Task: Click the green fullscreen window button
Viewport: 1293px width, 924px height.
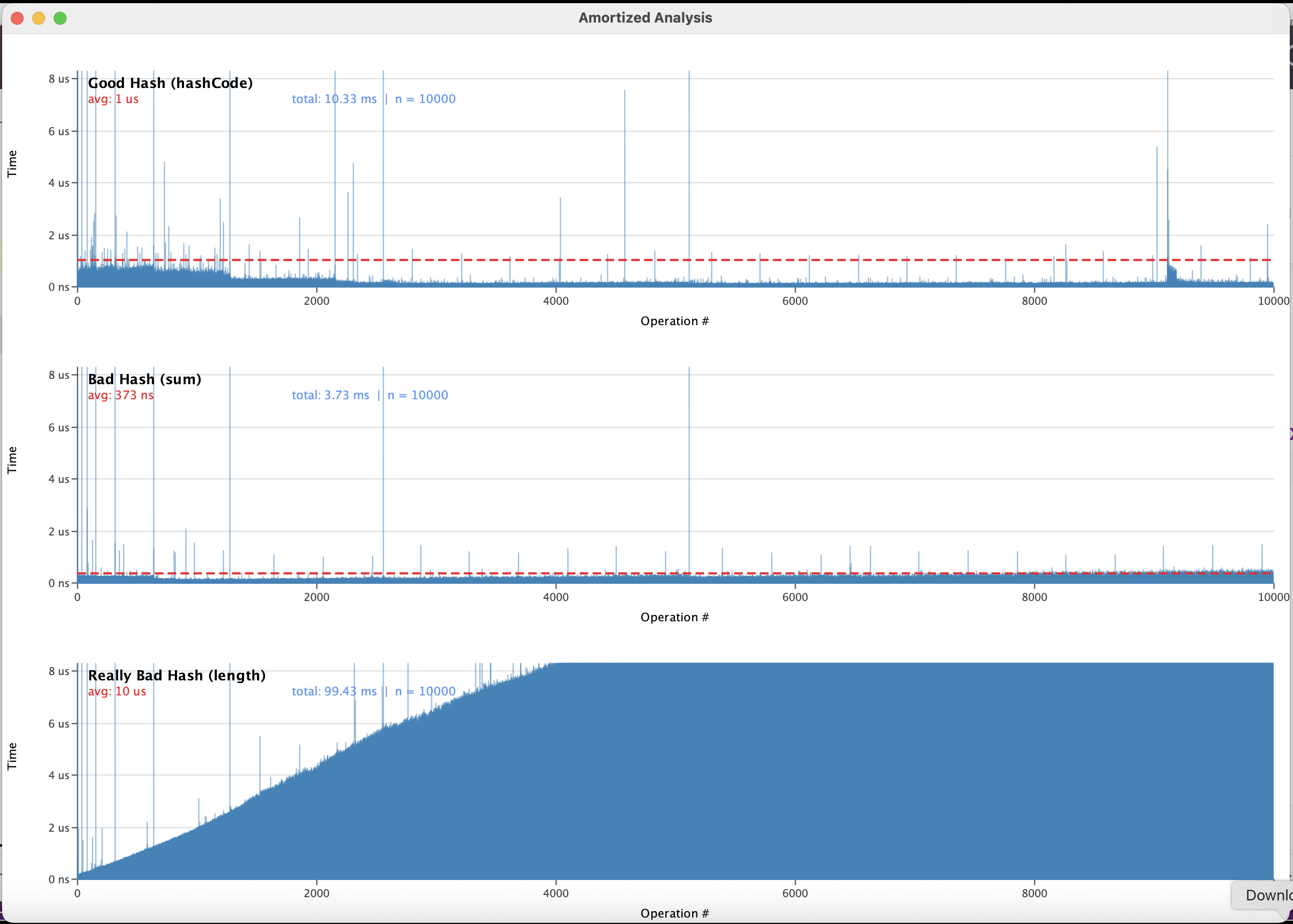Action: pos(60,18)
